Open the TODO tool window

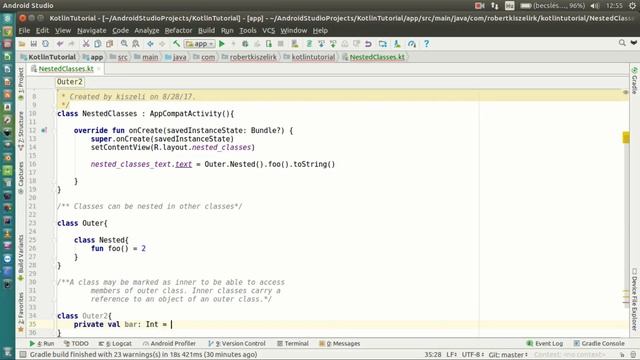(76, 344)
